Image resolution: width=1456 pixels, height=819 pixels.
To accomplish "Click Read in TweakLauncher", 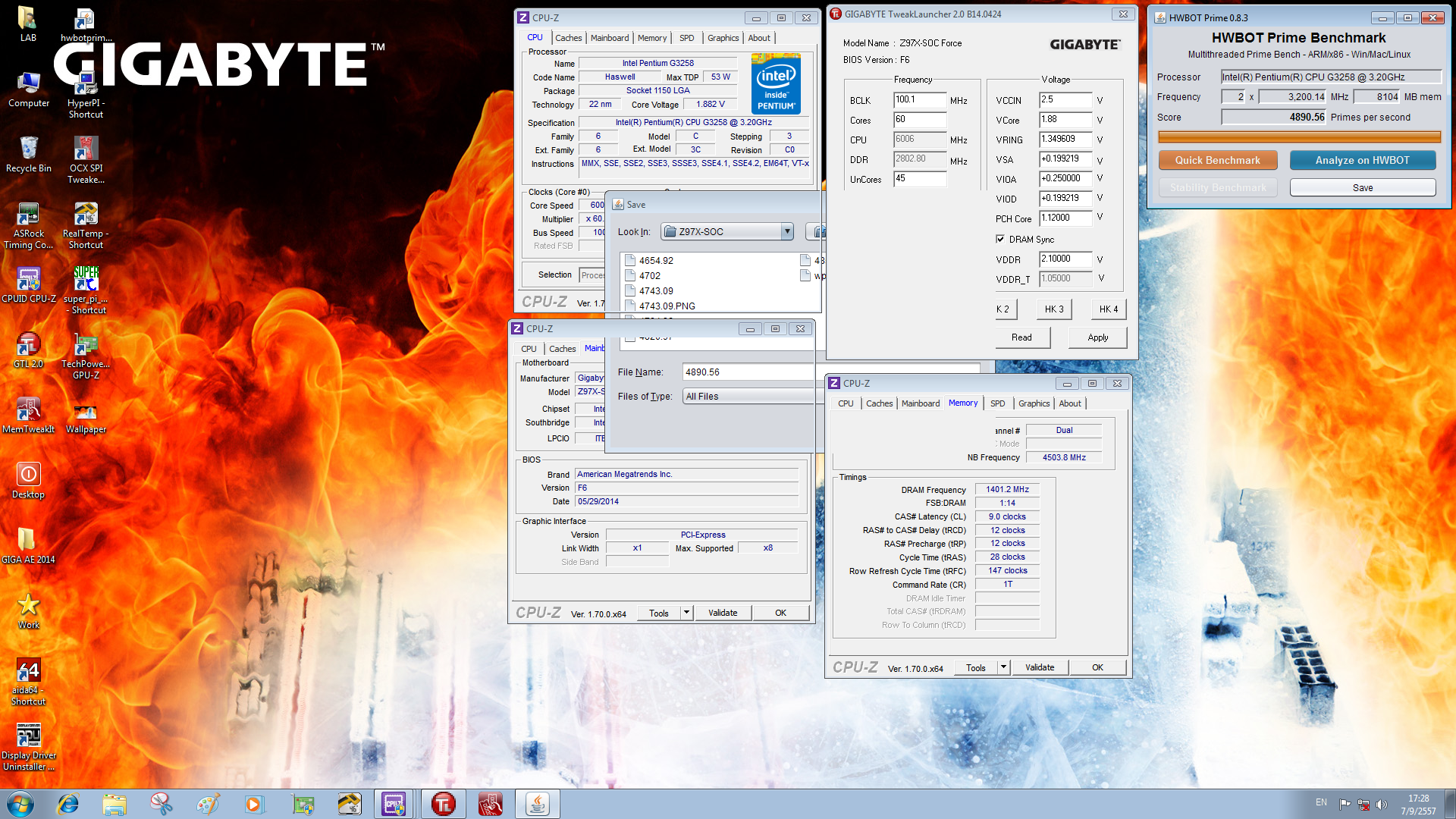I will pyautogui.click(x=1021, y=337).
